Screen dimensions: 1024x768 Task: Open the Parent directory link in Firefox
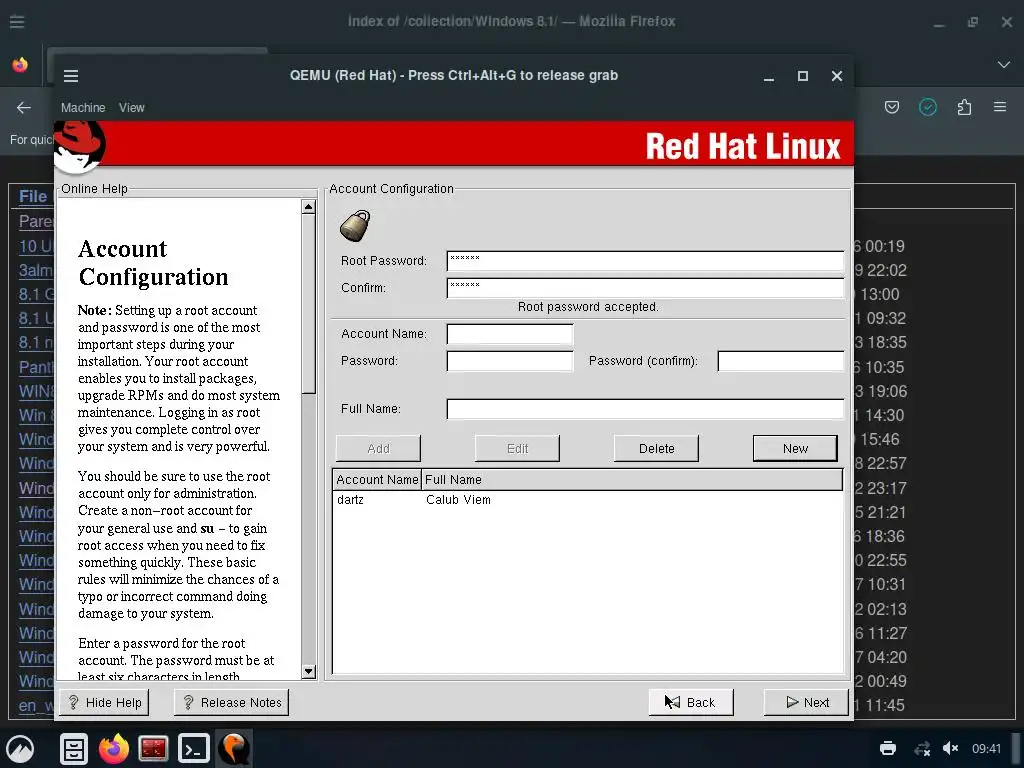coord(36,221)
